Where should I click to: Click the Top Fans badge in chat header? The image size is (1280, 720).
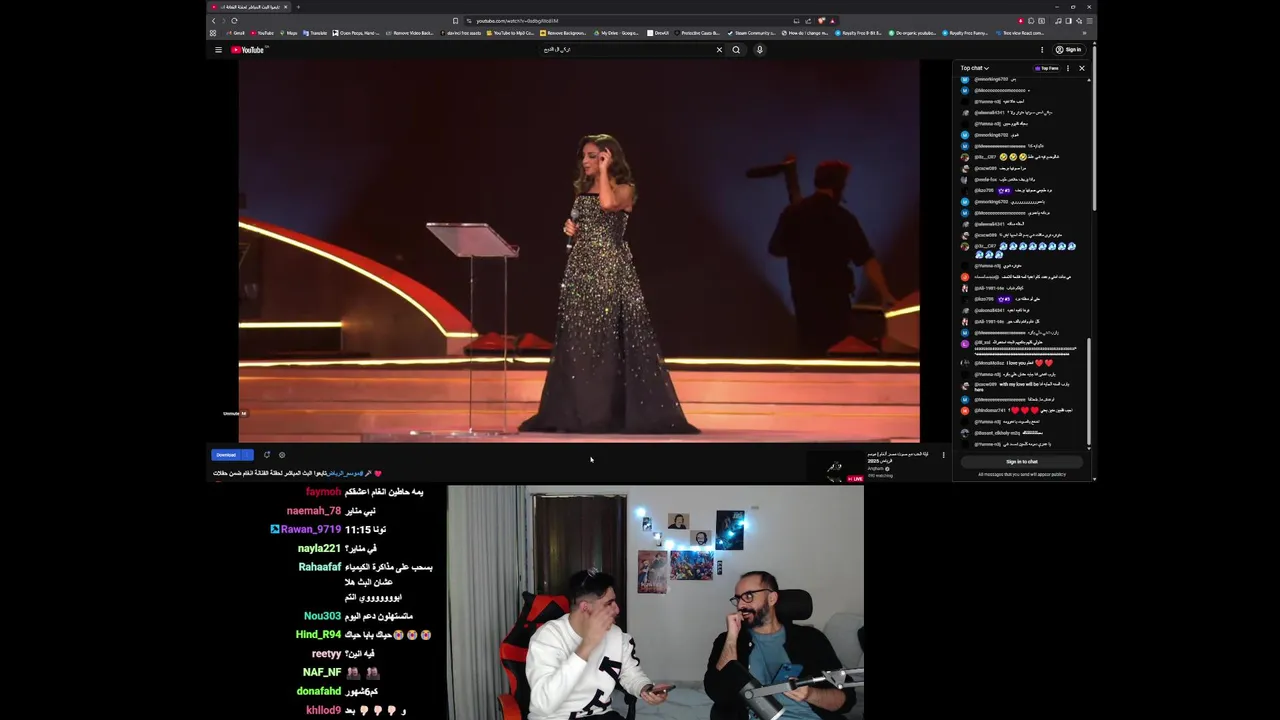point(1048,68)
